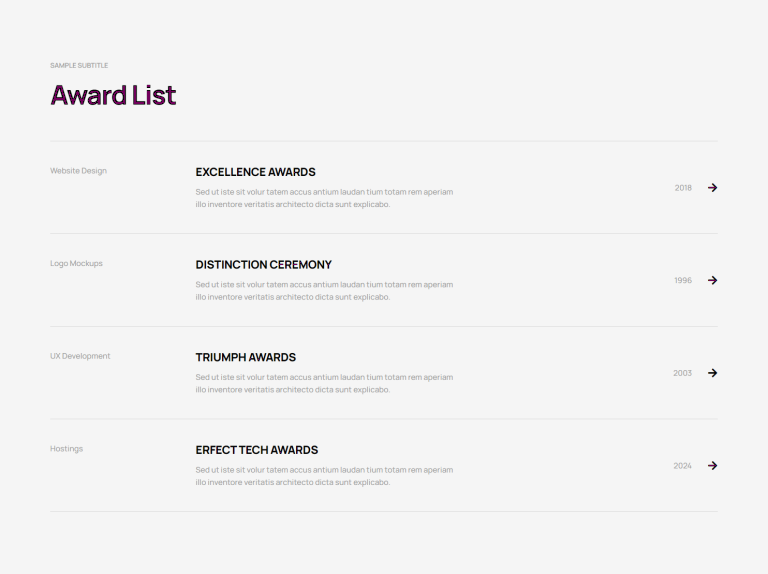Select the Website Design category label

pos(78,170)
